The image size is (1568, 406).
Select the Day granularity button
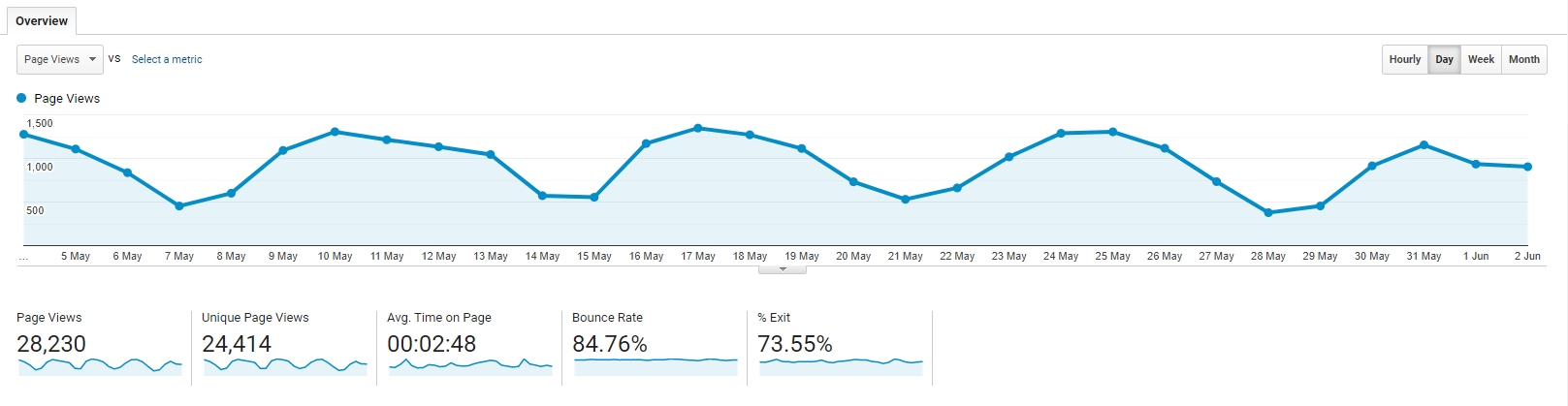click(x=1444, y=59)
